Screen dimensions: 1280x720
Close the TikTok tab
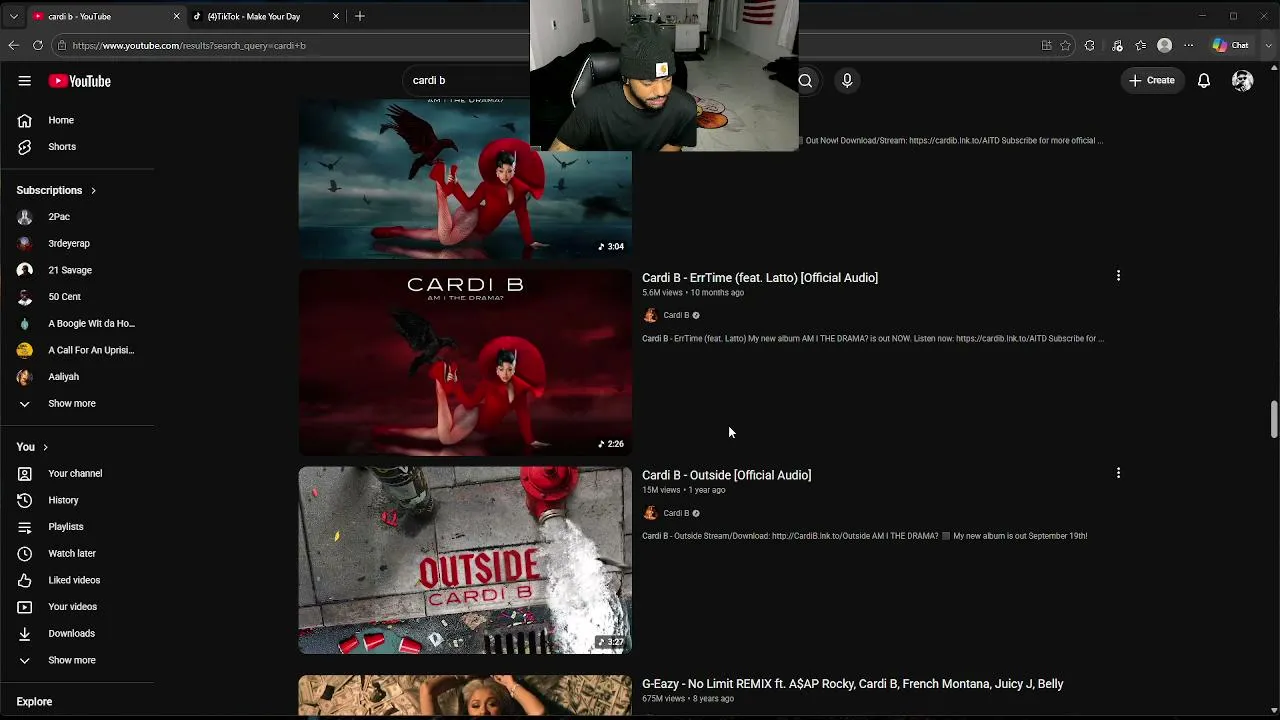click(336, 16)
